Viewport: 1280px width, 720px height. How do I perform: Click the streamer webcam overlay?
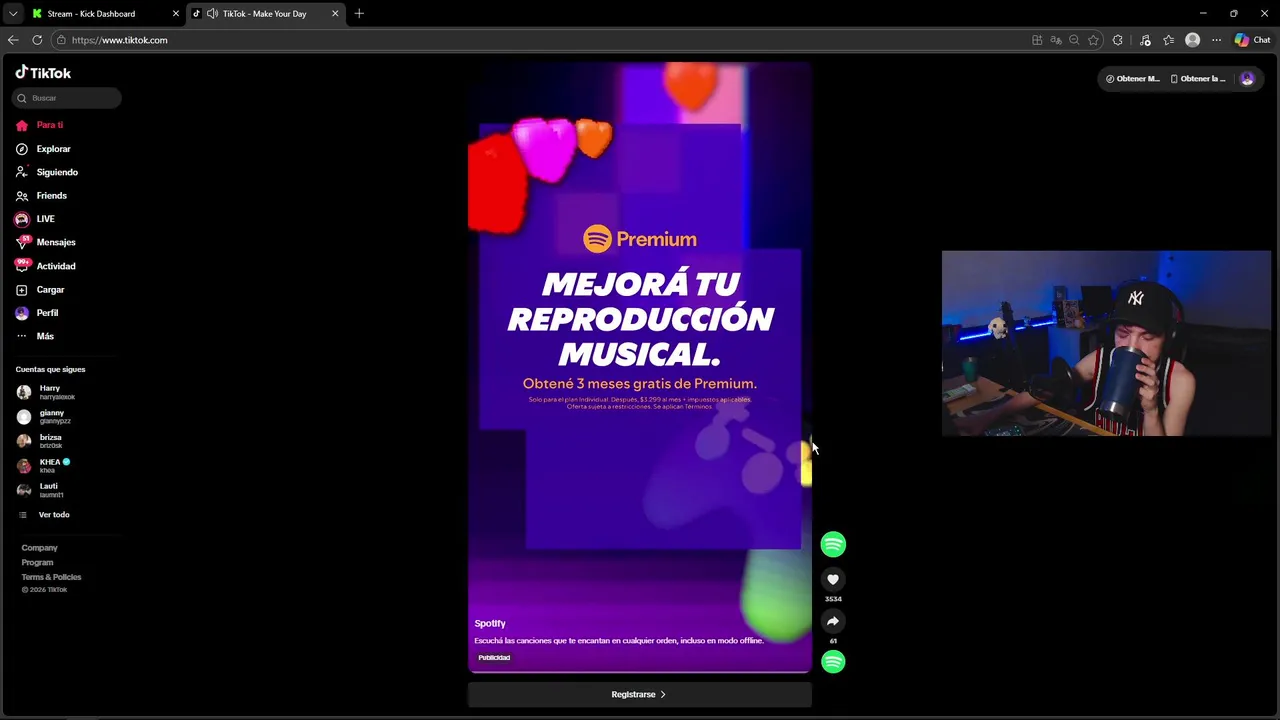click(x=1106, y=343)
